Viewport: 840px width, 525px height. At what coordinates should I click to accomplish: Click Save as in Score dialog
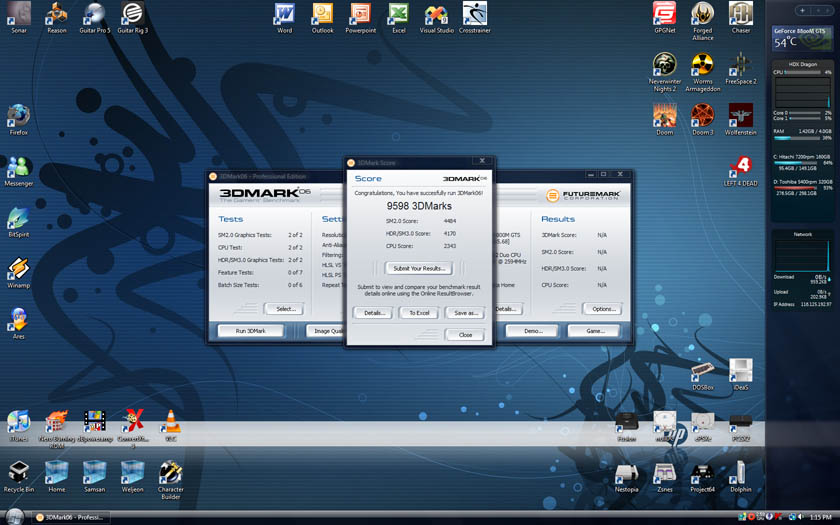(x=465, y=313)
